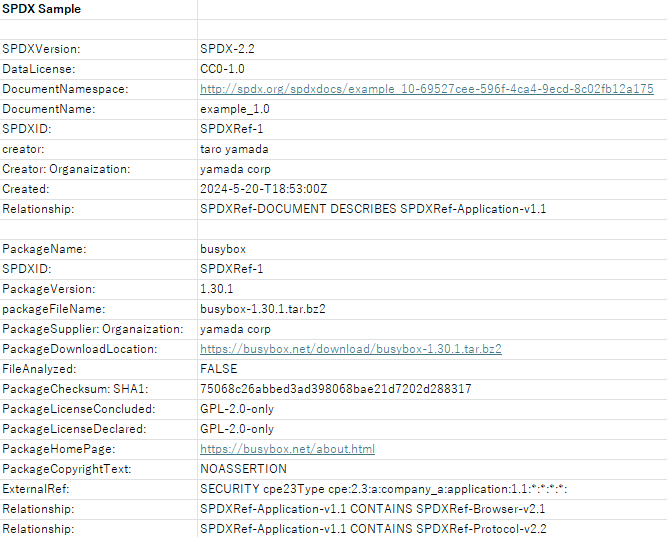667x537 pixels.
Task: Select the 'CONTAINS SPDXRef-Protocol-v2.2' relationship cell
Action: pyautogui.click(x=373, y=529)
